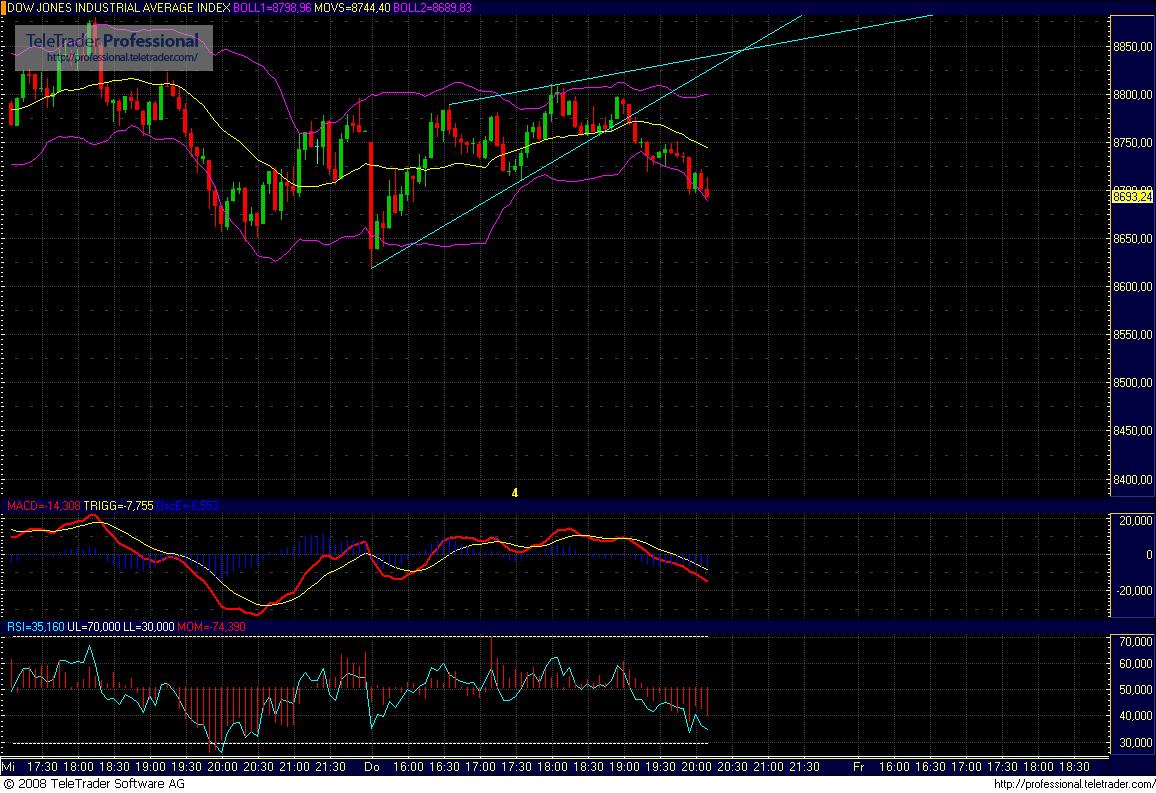The image size is (1156, 793).
Task: Click the MACD=-14,308 readout
Action: click(x=43, y=506)
